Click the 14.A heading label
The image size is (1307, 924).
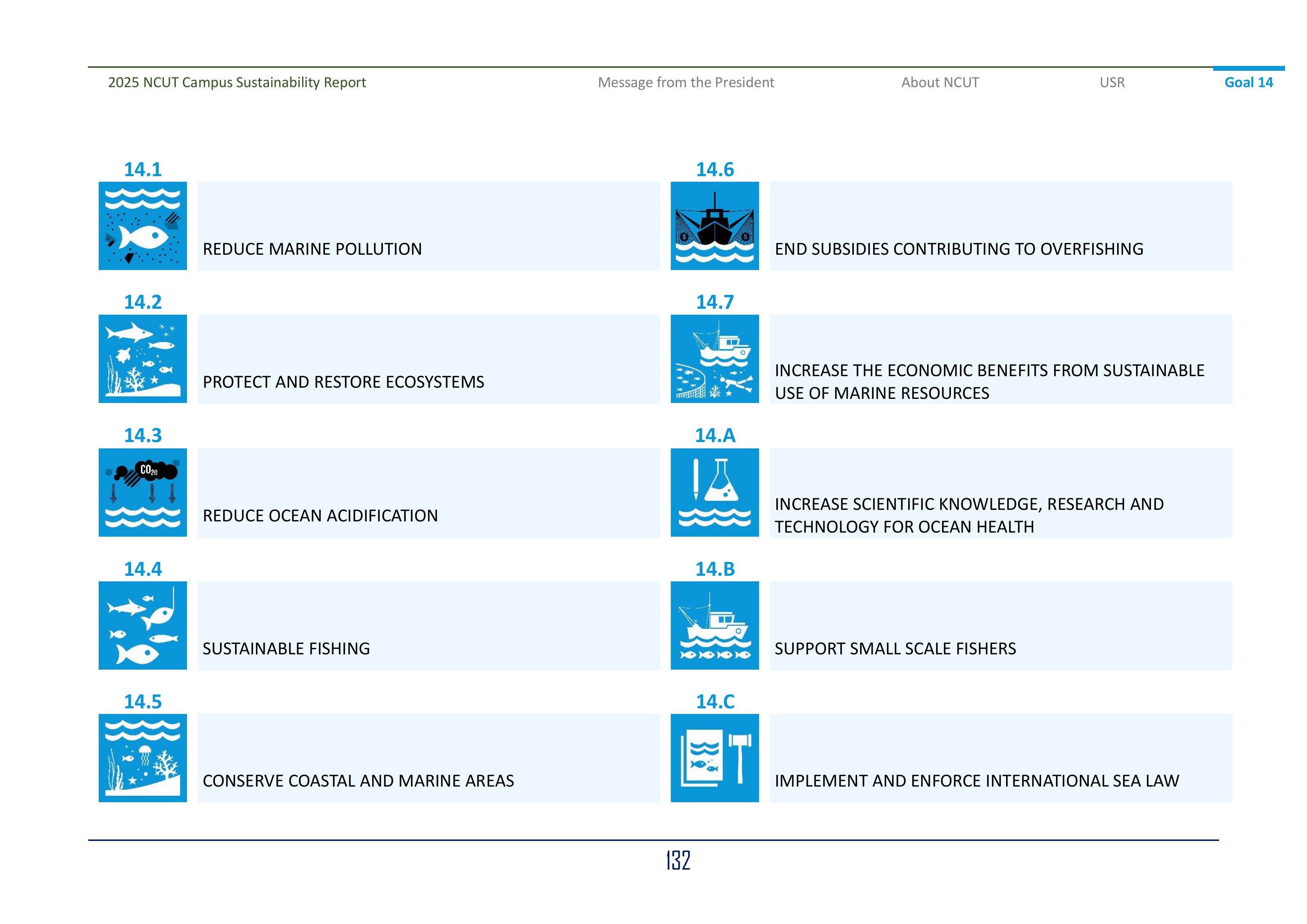[x=715, y=435]
